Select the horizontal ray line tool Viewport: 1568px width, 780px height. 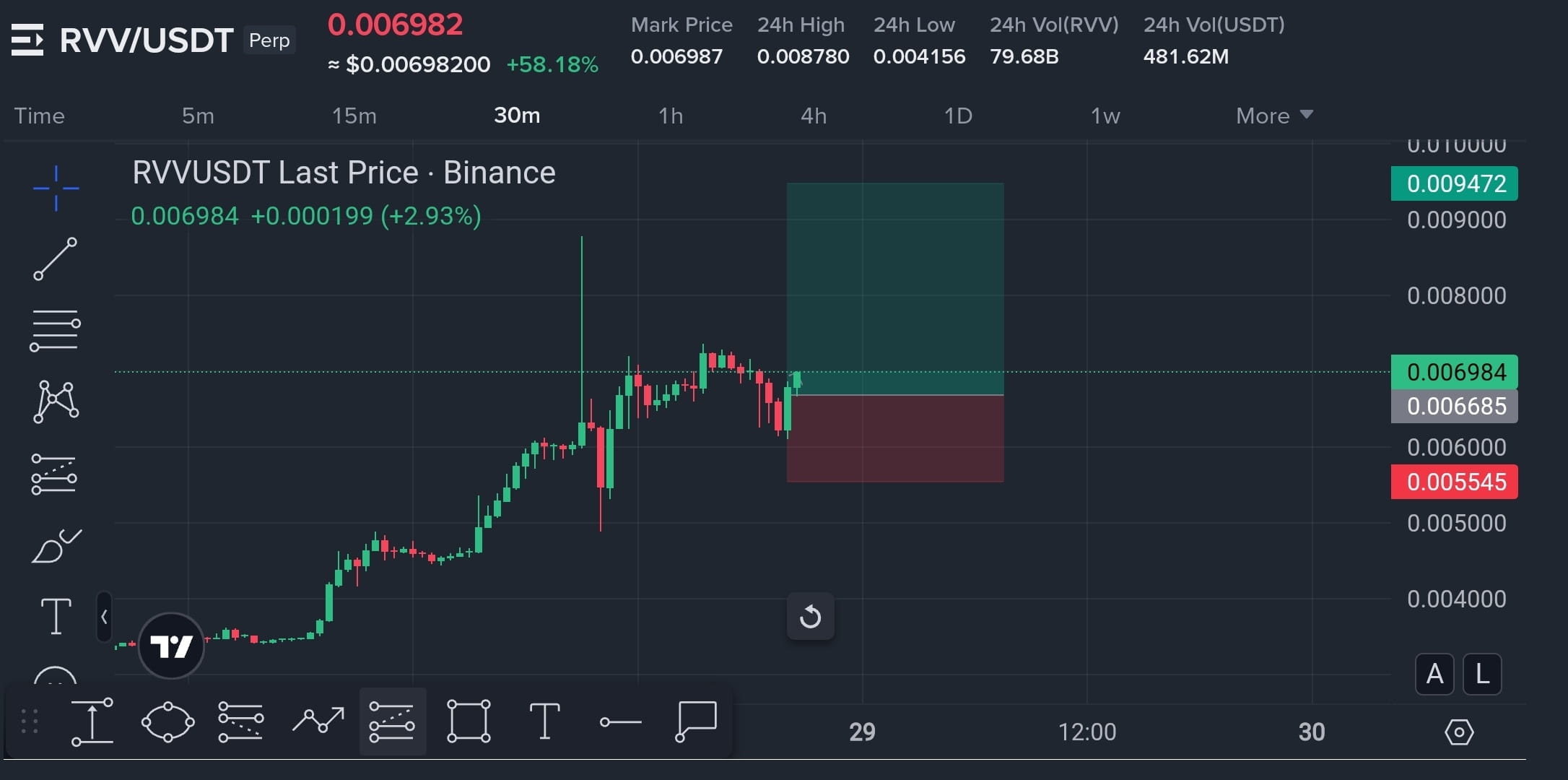pyautogui.click(x=620, y=721)
